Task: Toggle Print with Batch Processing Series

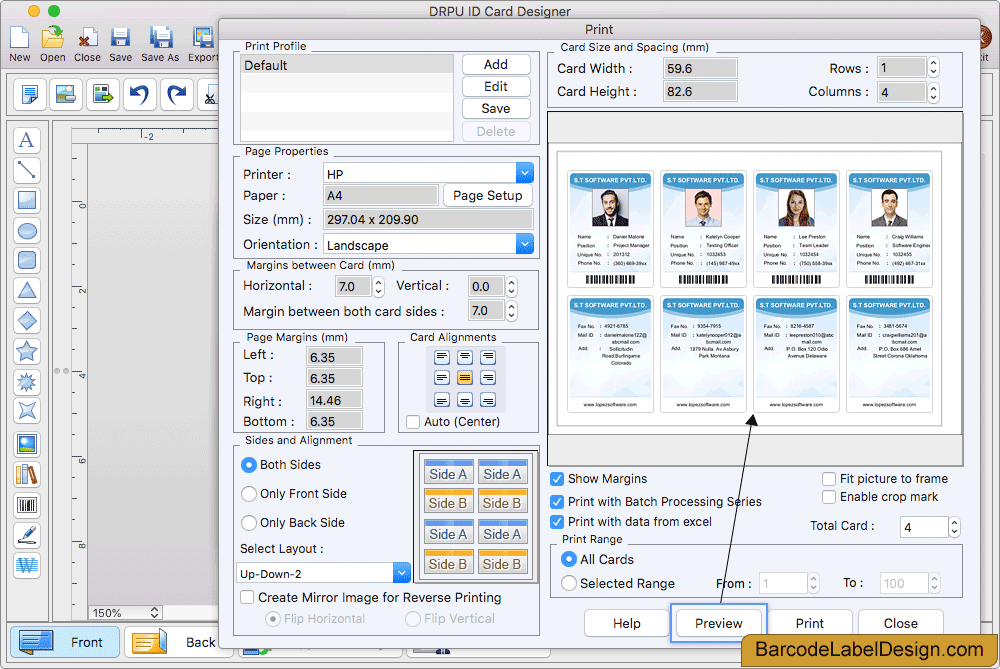Action: 557,502
